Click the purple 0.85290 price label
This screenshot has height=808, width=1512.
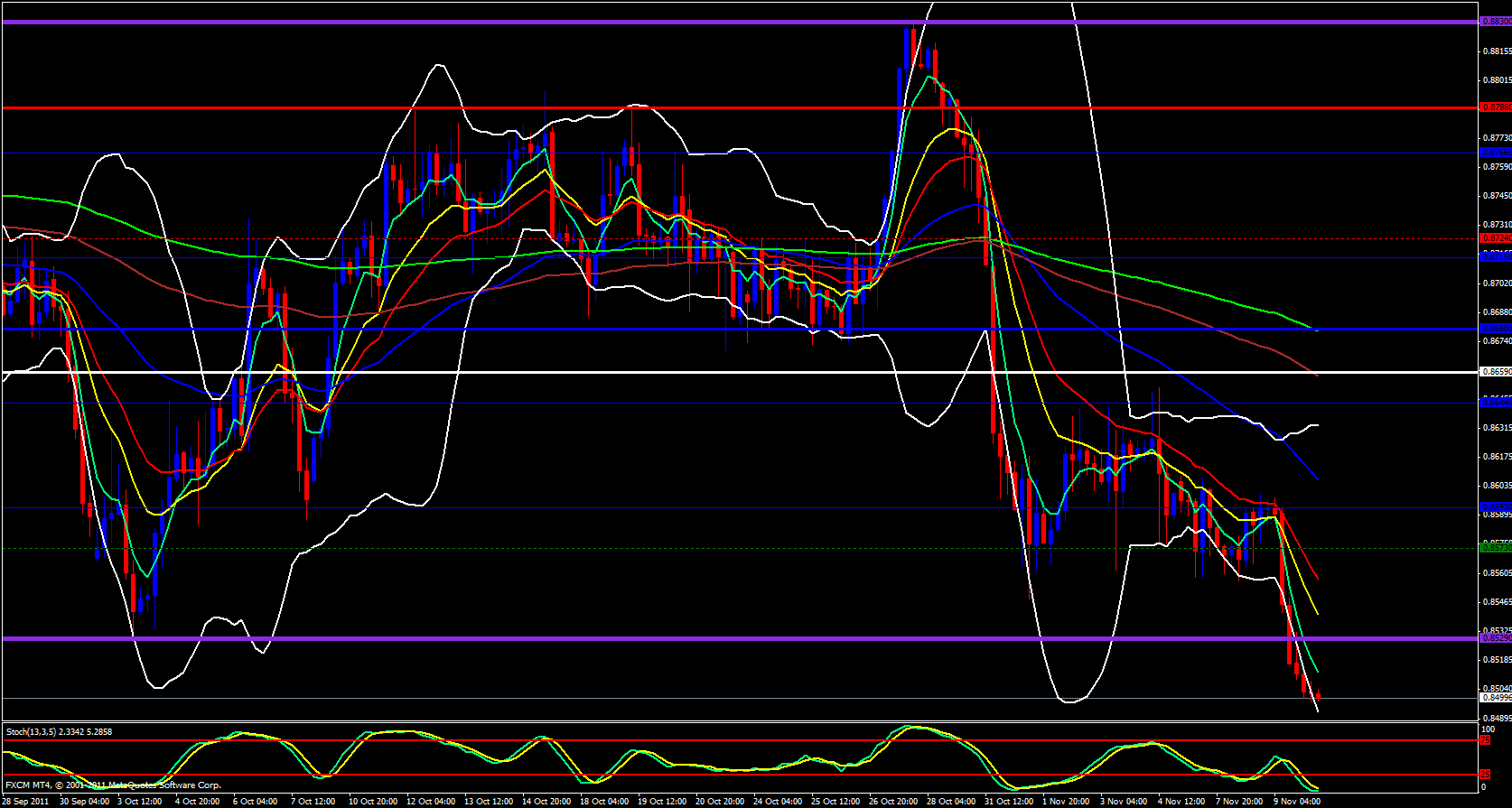1495,638
